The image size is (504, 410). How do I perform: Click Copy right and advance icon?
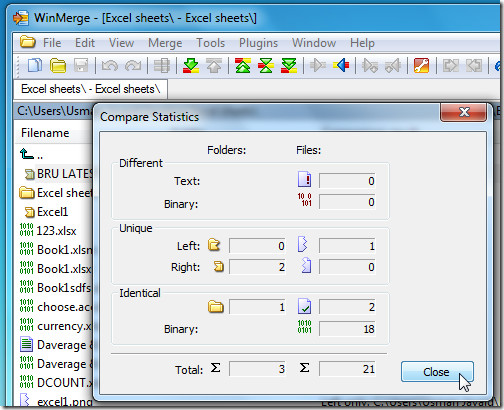pyautogui.click(x=370, y=65)
